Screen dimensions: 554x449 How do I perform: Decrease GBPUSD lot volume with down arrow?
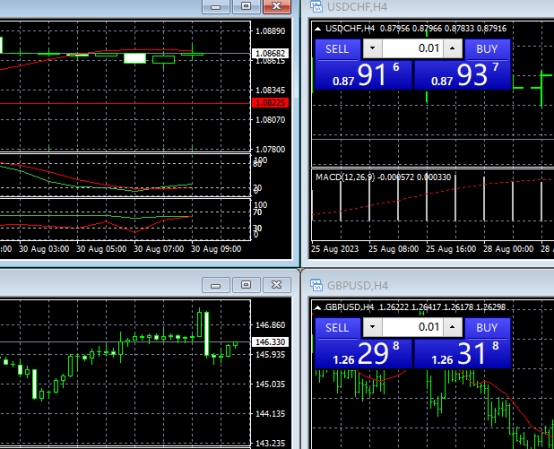coord(372,327)
